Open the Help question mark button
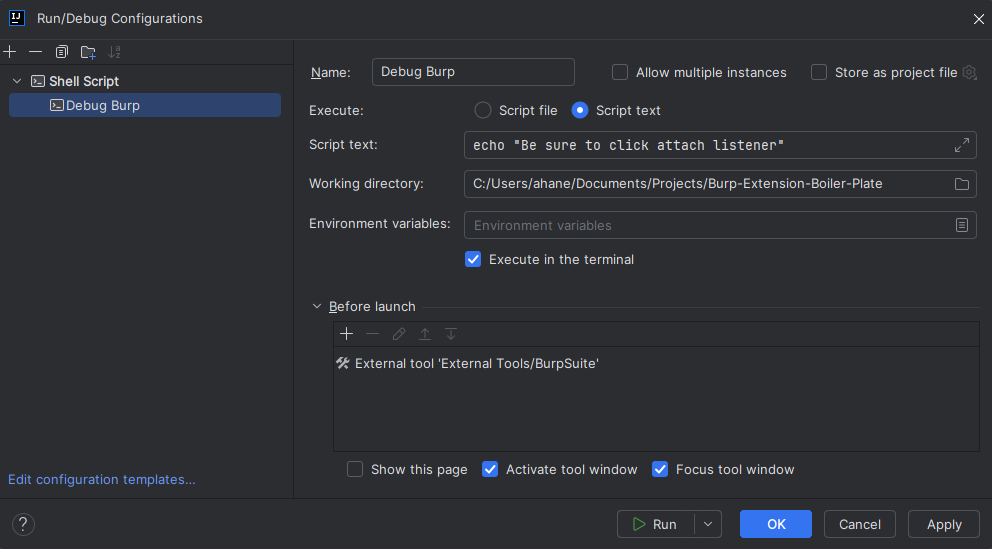The height and width of the screenshot is (549, 992). [23, 524]
